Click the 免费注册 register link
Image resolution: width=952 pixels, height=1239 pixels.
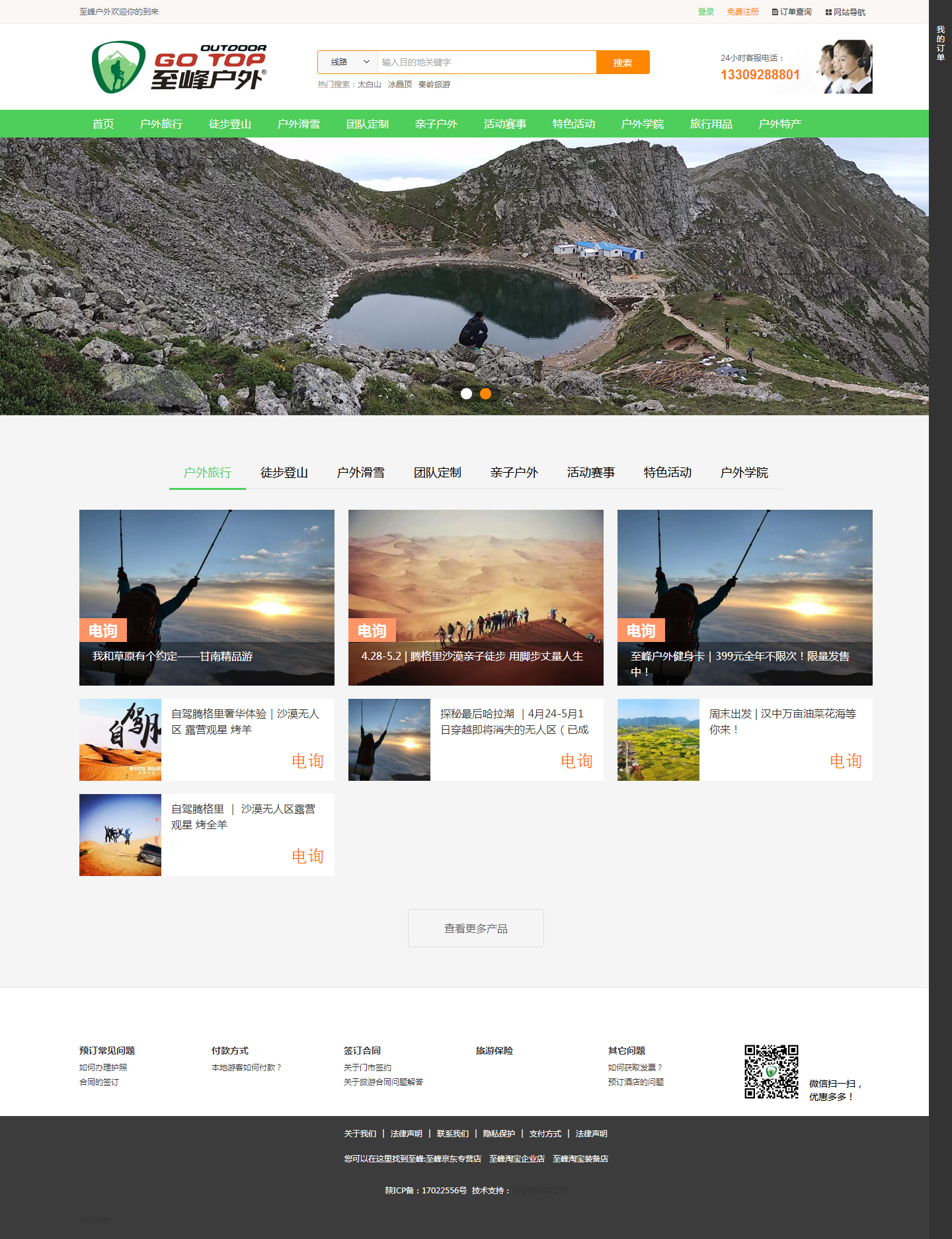742,12
